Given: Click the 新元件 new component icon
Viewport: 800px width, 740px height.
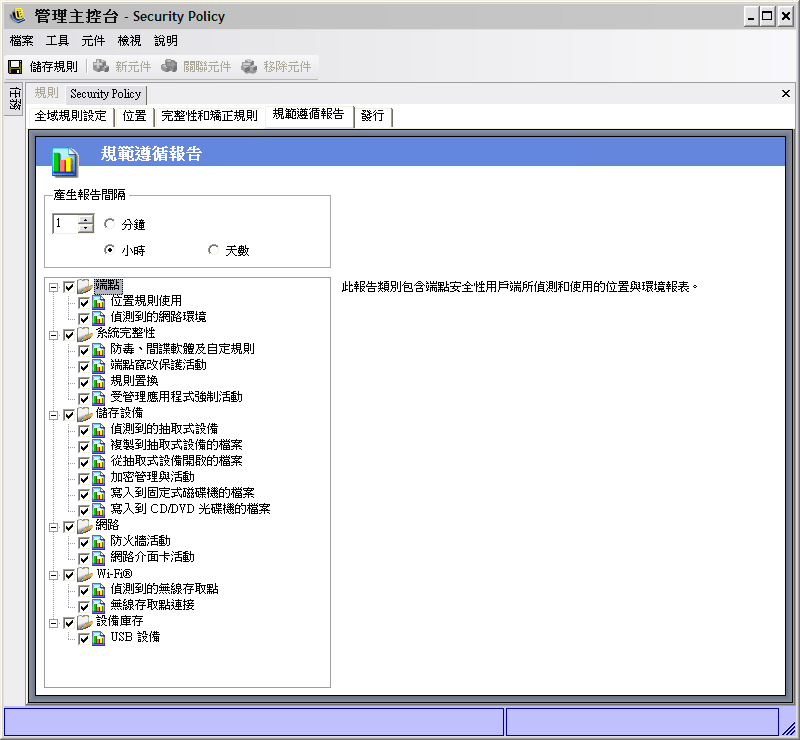Looking at the screenshot, I should pyautogui.click(x=101, y=66).
